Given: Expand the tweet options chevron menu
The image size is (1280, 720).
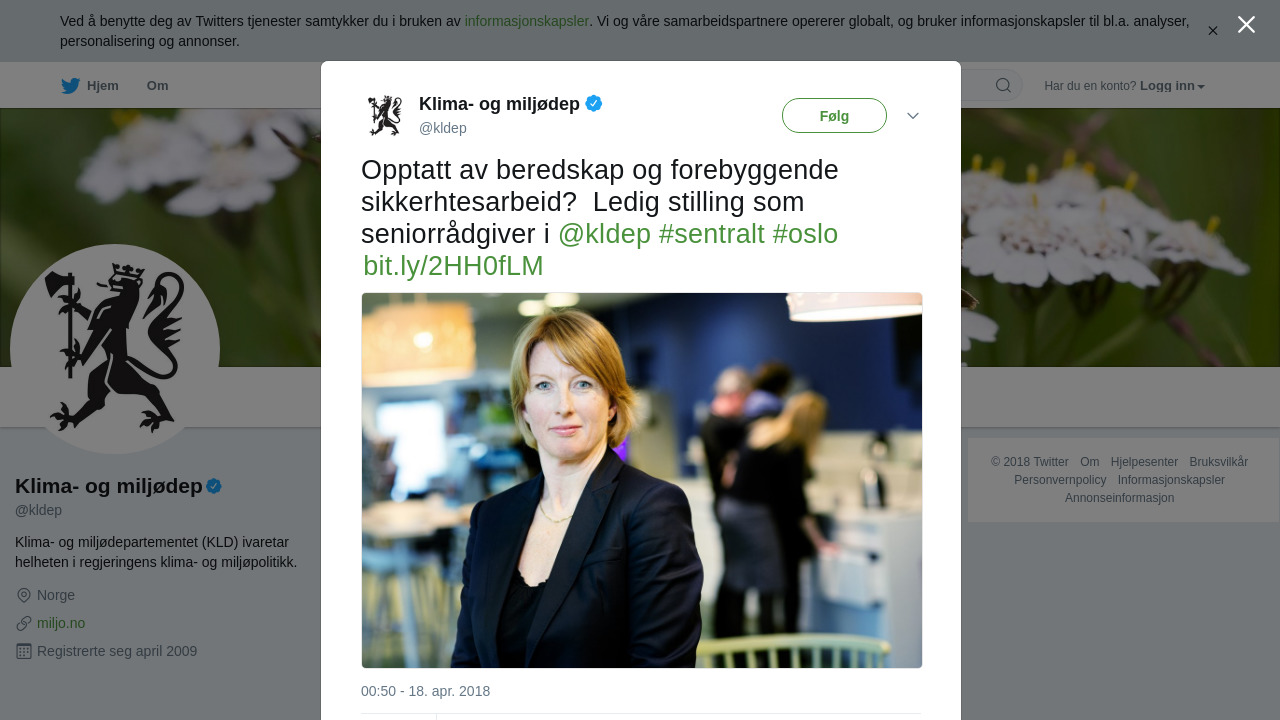Looking at the screenshot, I should point(913,116).
